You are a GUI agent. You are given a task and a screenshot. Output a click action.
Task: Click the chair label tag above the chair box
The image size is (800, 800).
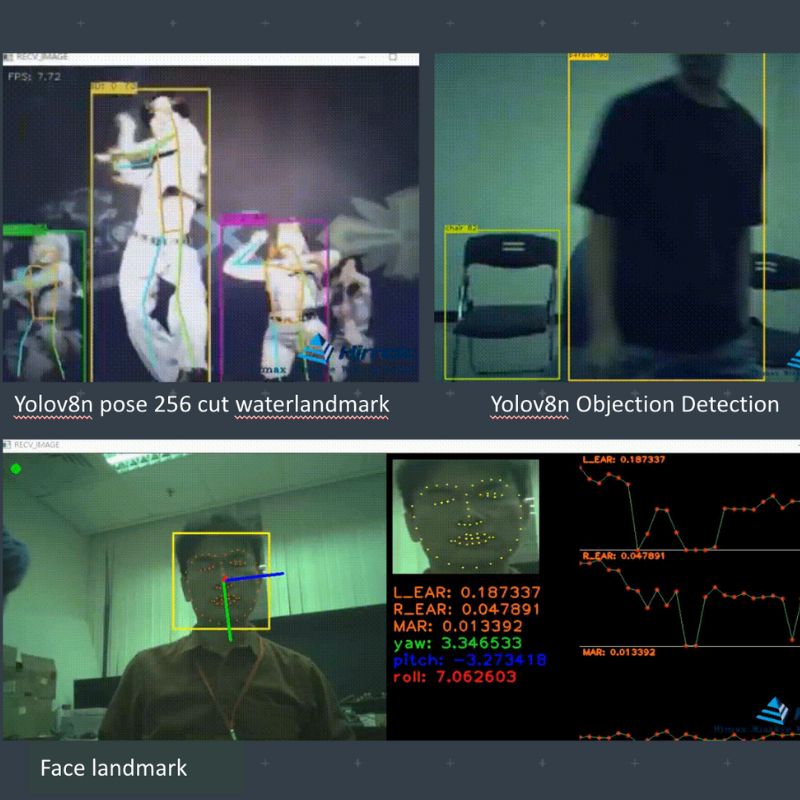[461, 229]
